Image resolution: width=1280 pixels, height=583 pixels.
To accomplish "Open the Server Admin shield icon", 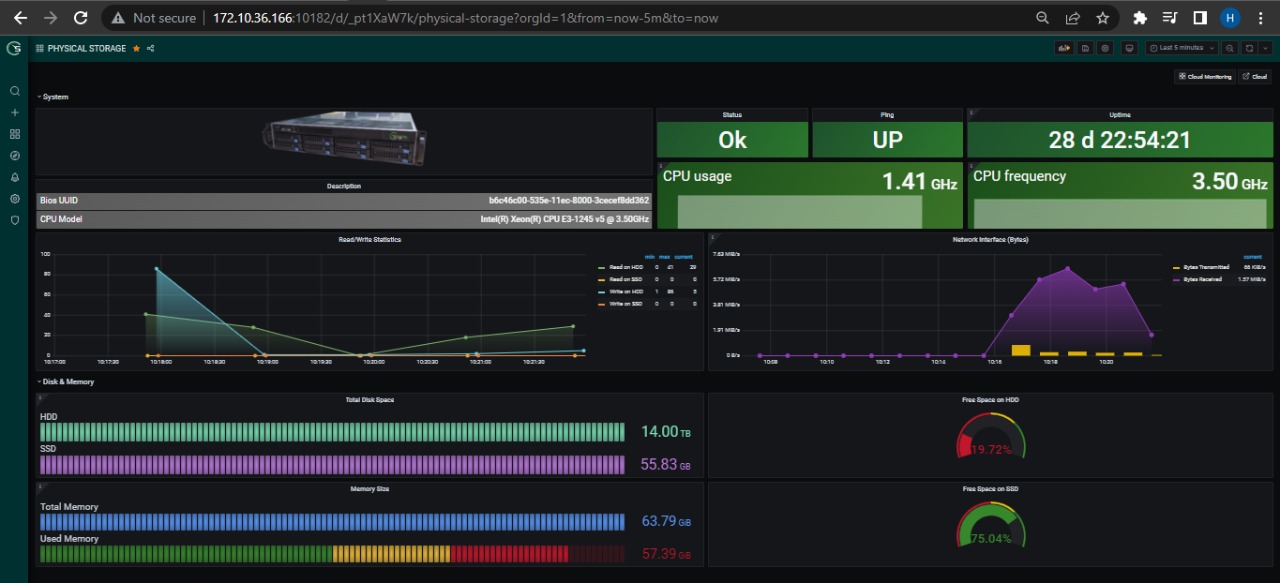I will pyautogui.click(x=14, y=220).
